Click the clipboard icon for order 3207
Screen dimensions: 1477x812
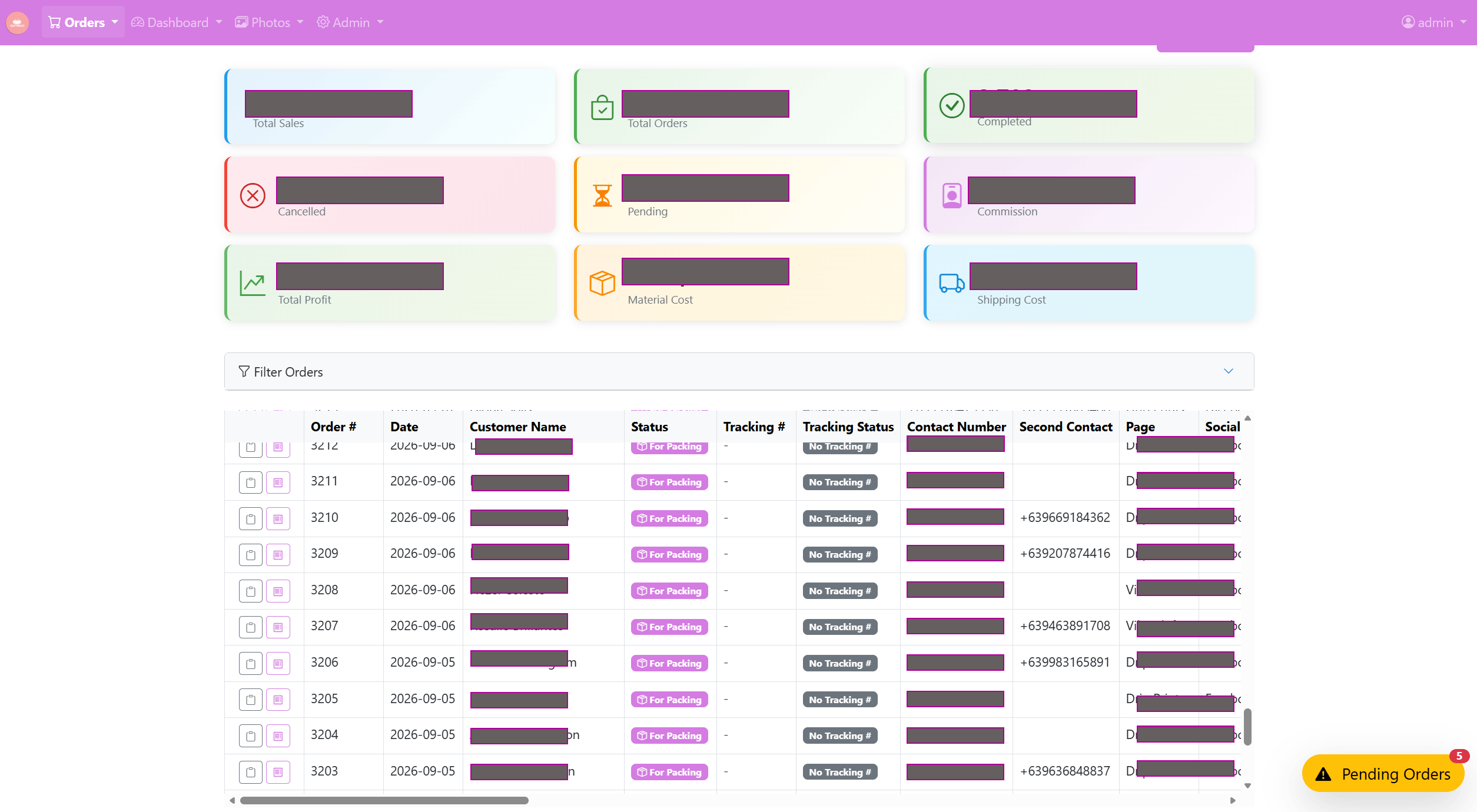[x=251, y=627]
